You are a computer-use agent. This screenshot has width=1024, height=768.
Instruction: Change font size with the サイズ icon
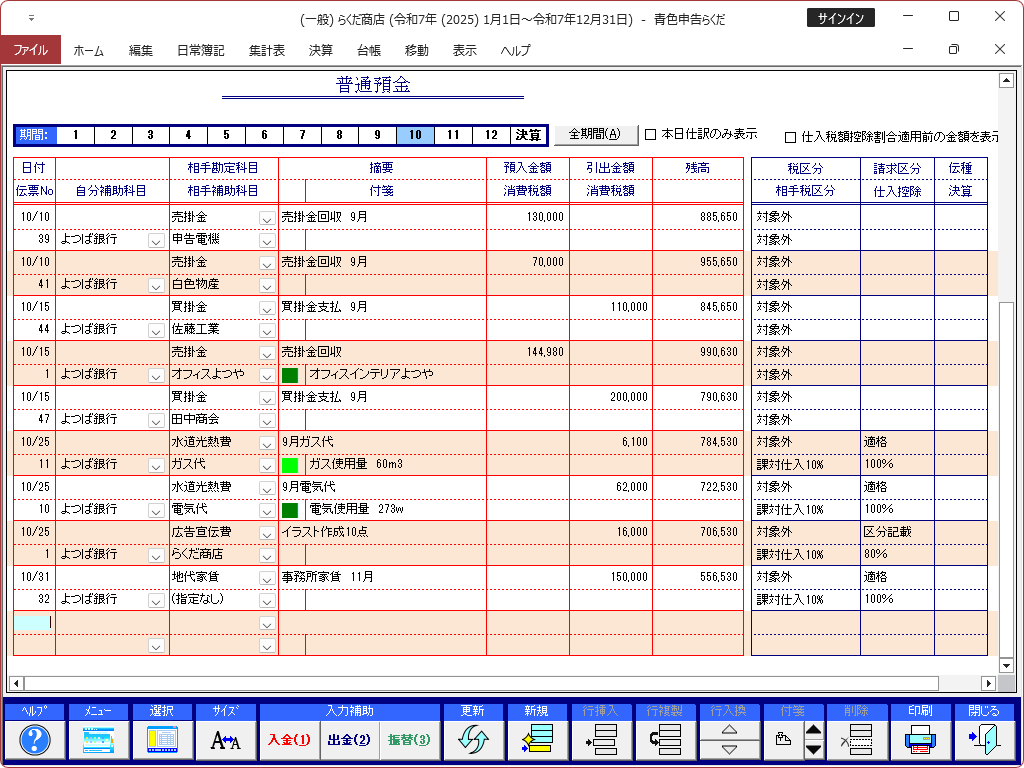pyautogui.click(x=226, y=740)
